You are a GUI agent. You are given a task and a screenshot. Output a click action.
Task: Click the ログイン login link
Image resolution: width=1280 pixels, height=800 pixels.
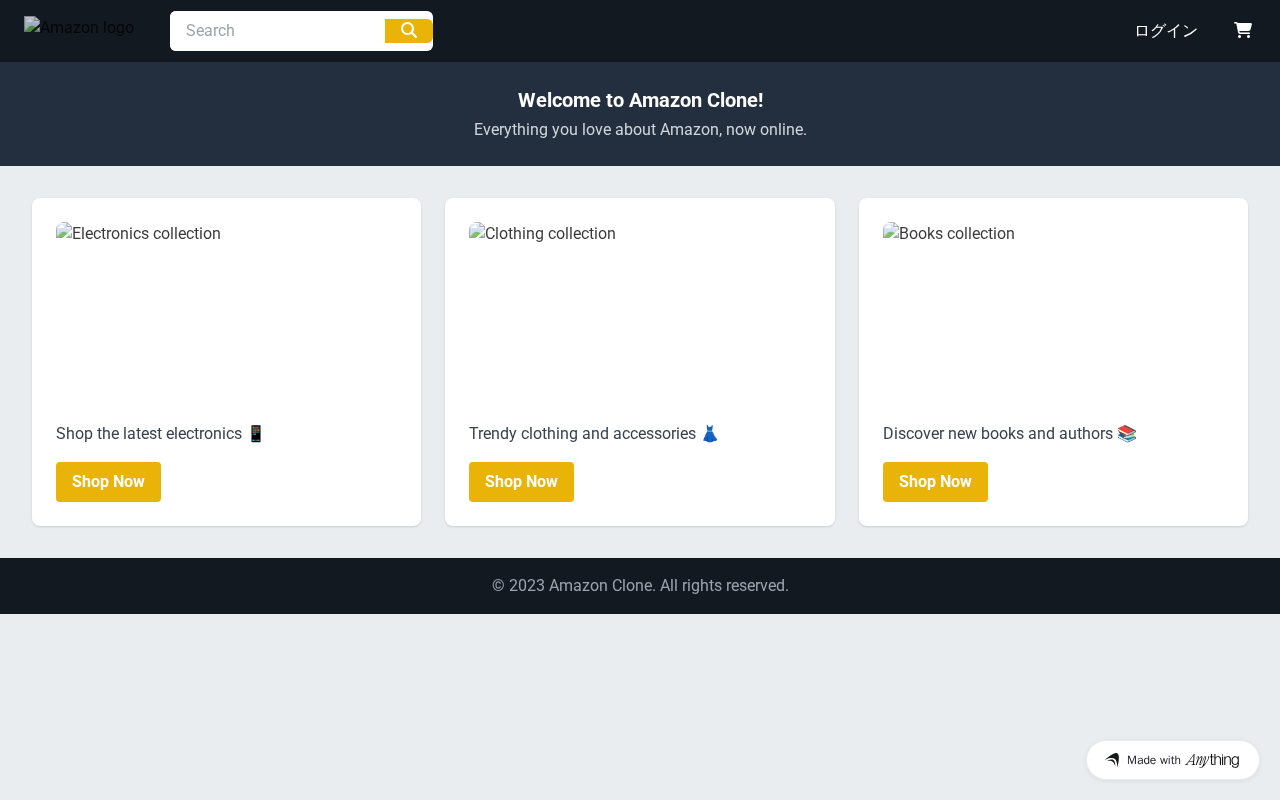tap(1166, 31)
